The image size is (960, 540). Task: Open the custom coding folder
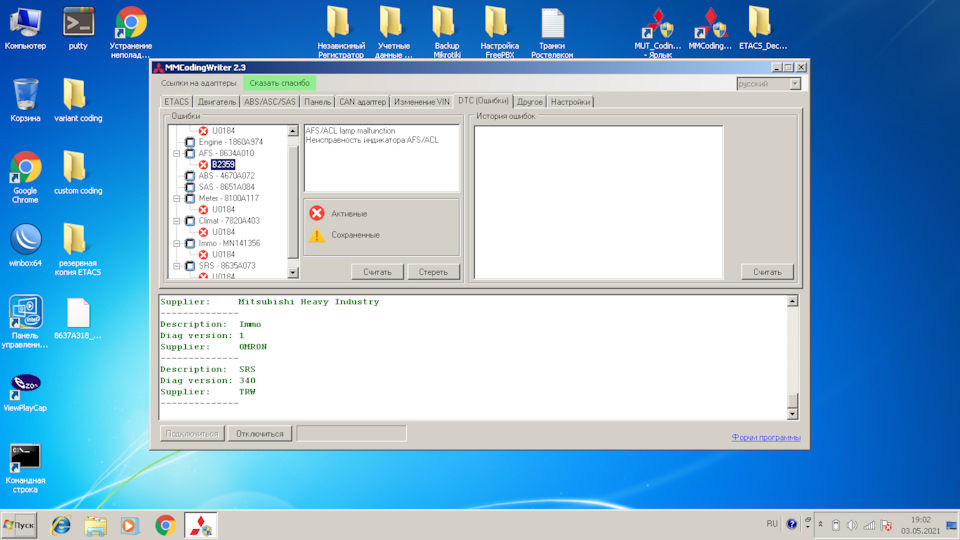tap(78, 173)
